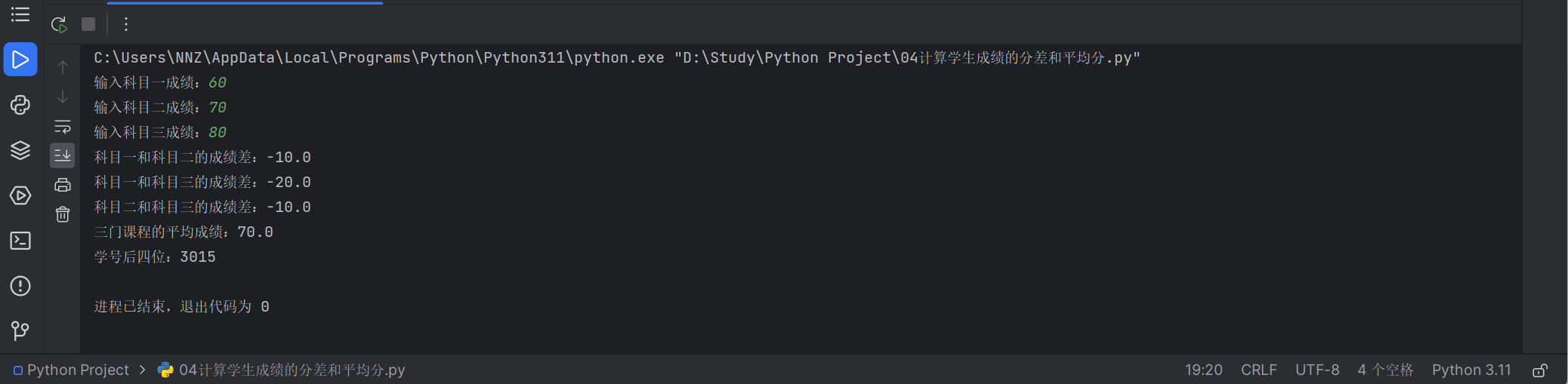
Task: Open the CRLF line separator selector
Action: tap(1258, 370)
